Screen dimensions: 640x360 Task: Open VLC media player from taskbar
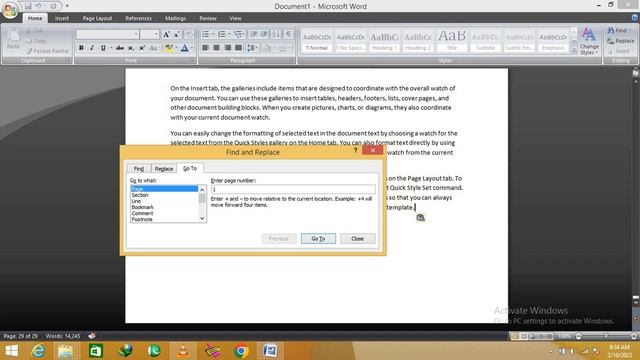pyautogui.click(x=183, y=351)
